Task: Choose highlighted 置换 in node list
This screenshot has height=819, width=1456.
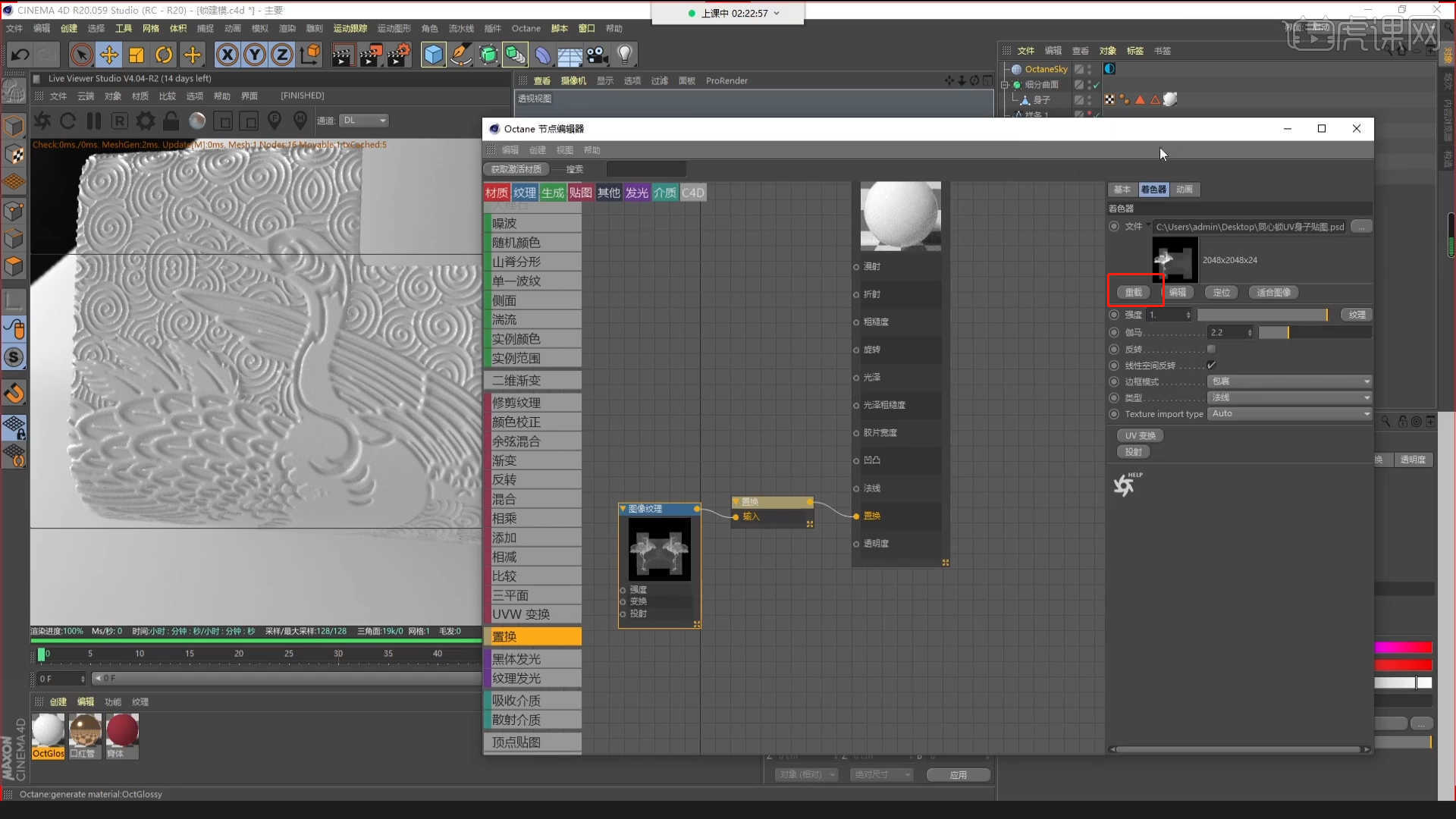Action: pyautogui.click(x=533, y=637)
